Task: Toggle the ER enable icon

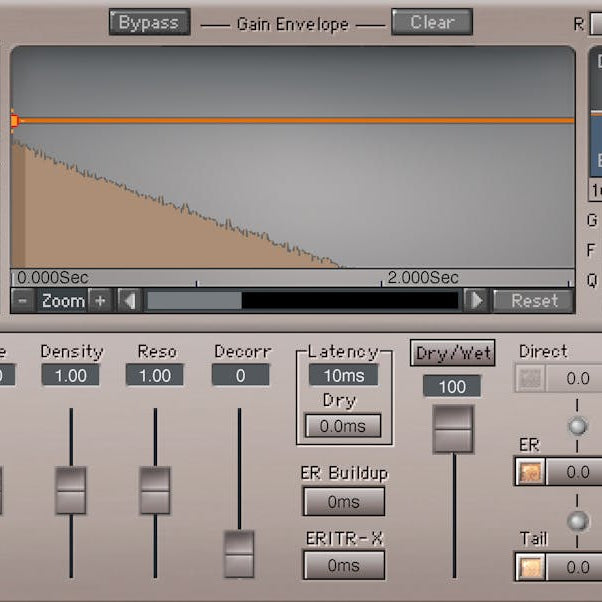Action: [530, 471]
